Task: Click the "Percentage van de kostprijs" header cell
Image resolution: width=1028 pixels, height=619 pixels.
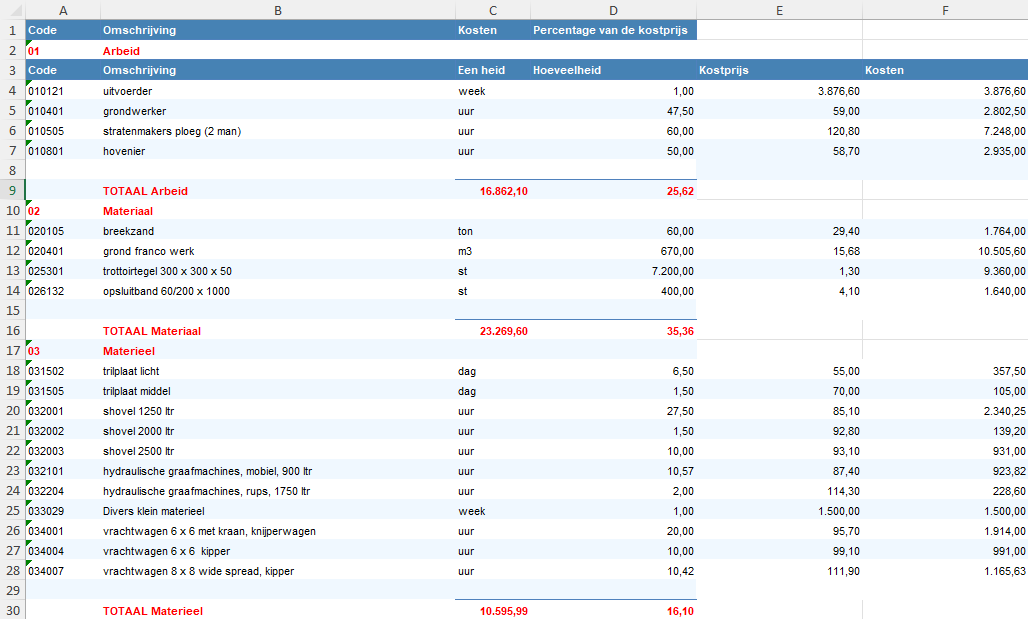Action: (x=613, y=30)
